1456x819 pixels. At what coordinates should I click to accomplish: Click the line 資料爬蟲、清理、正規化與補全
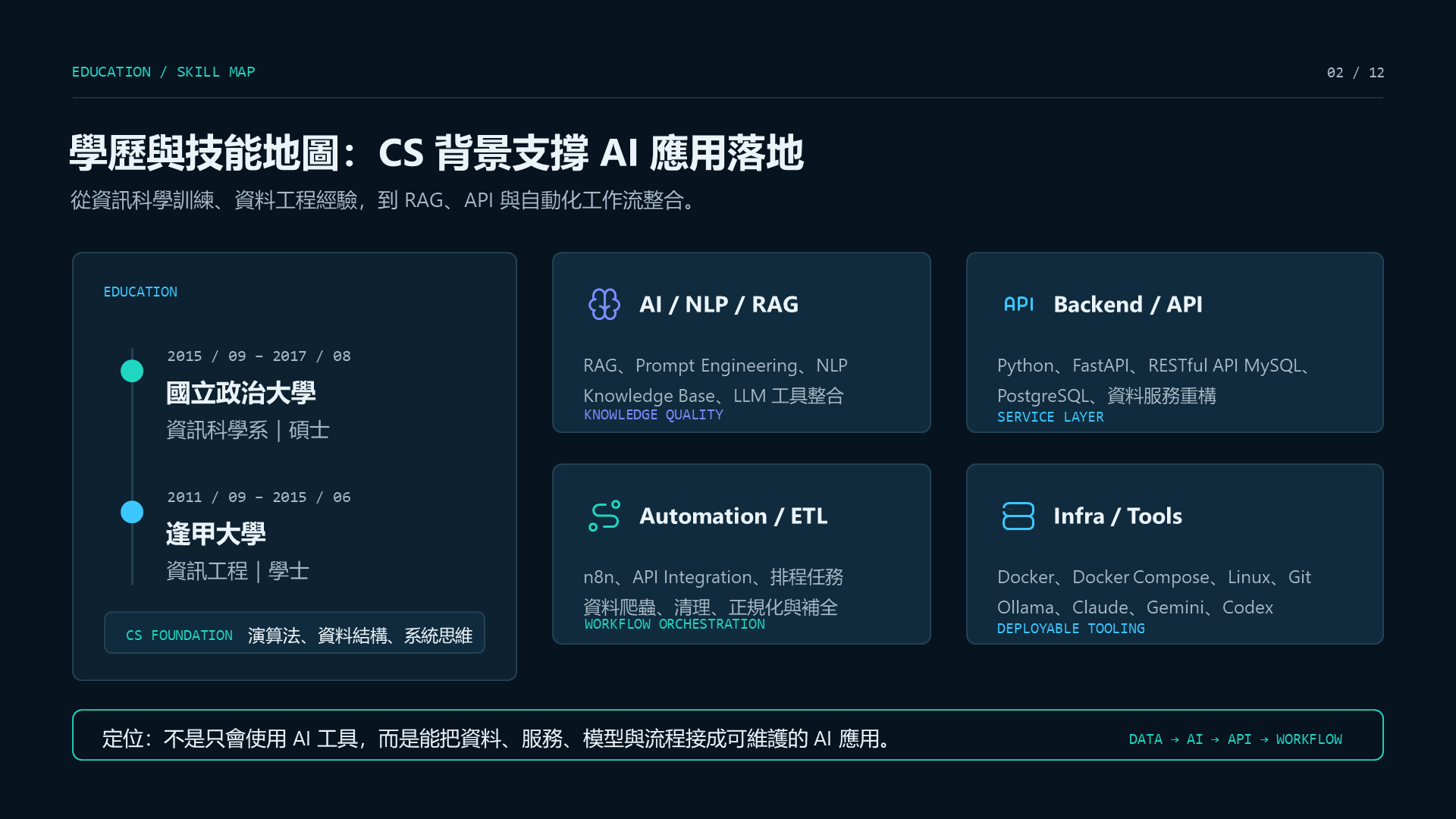tap(711, 607)
